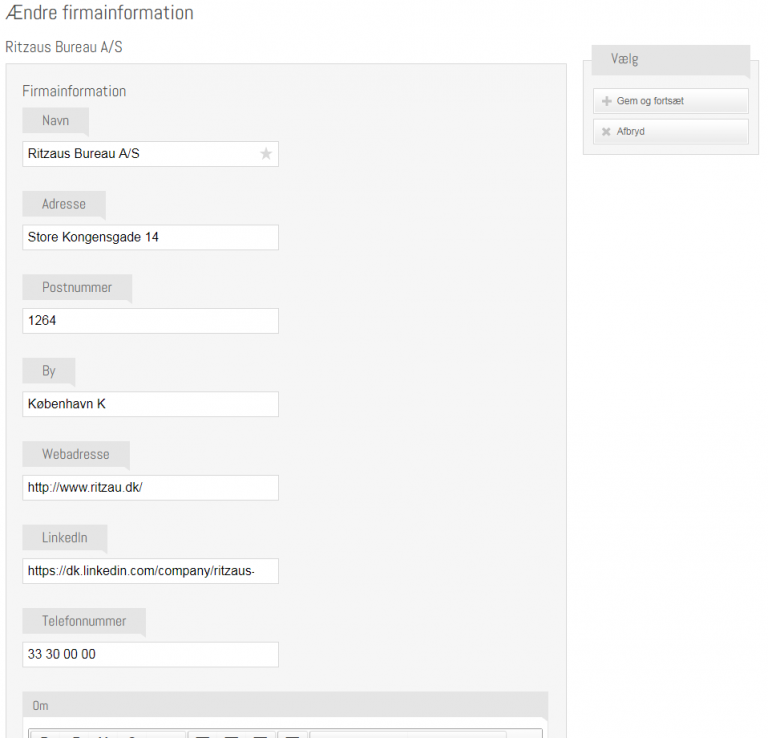Click the Adresse field with Store Kongensgade 14
Screen dimensions: 768x738
click(150, 237)
